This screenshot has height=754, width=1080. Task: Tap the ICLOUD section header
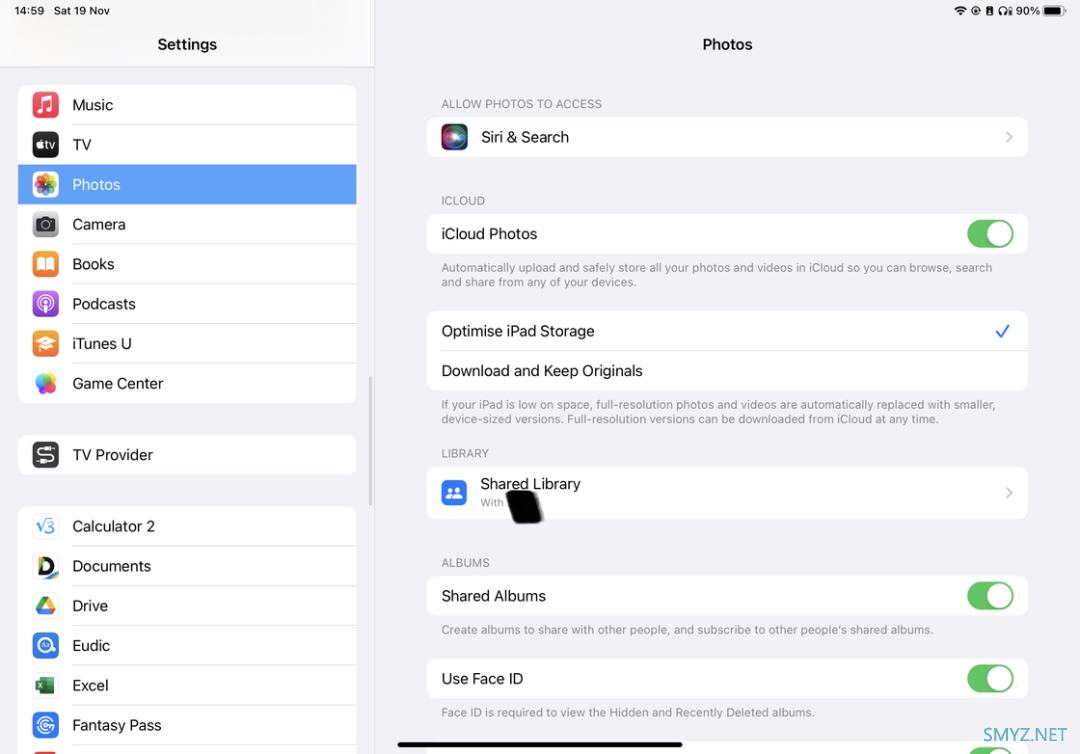[463, 201]
